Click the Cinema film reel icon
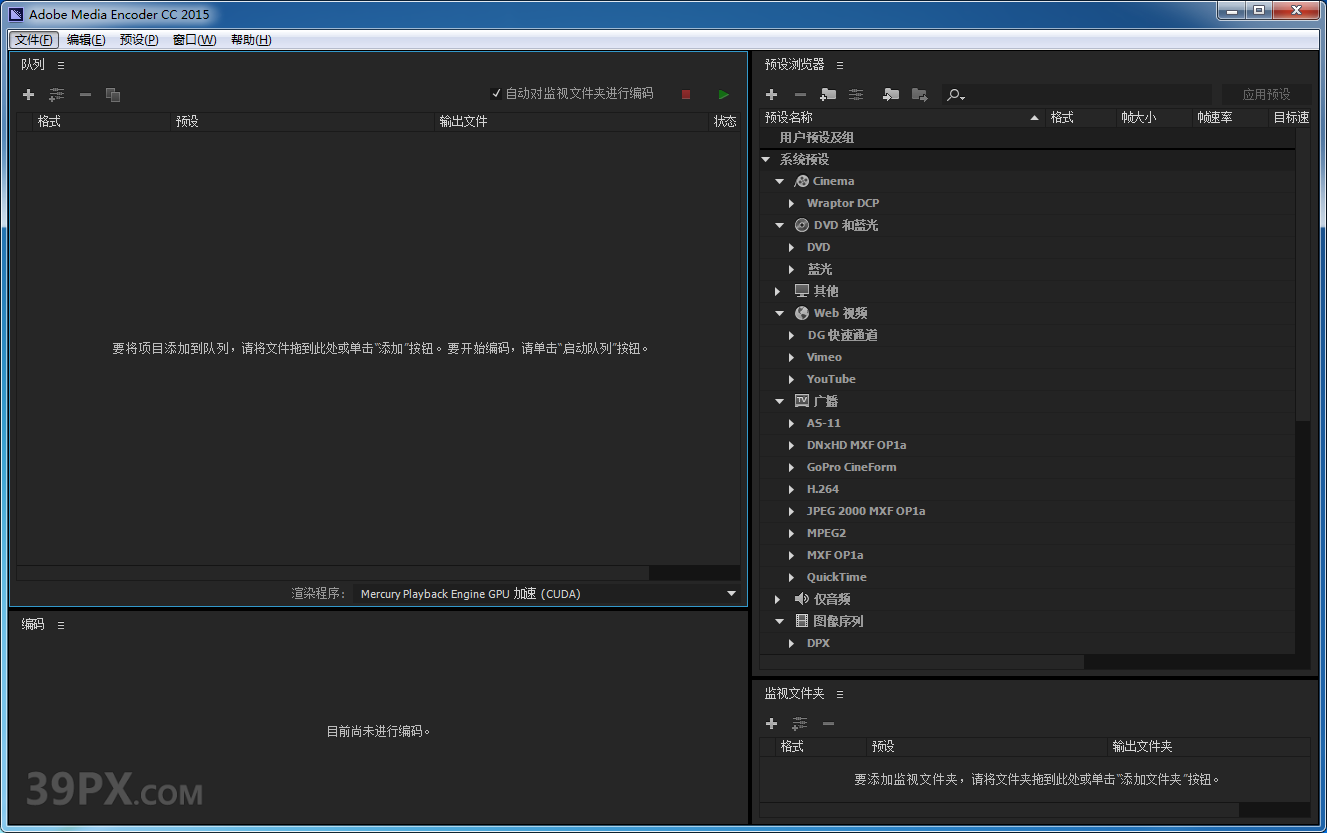The image size is (1327, 833). coord(802,182)
